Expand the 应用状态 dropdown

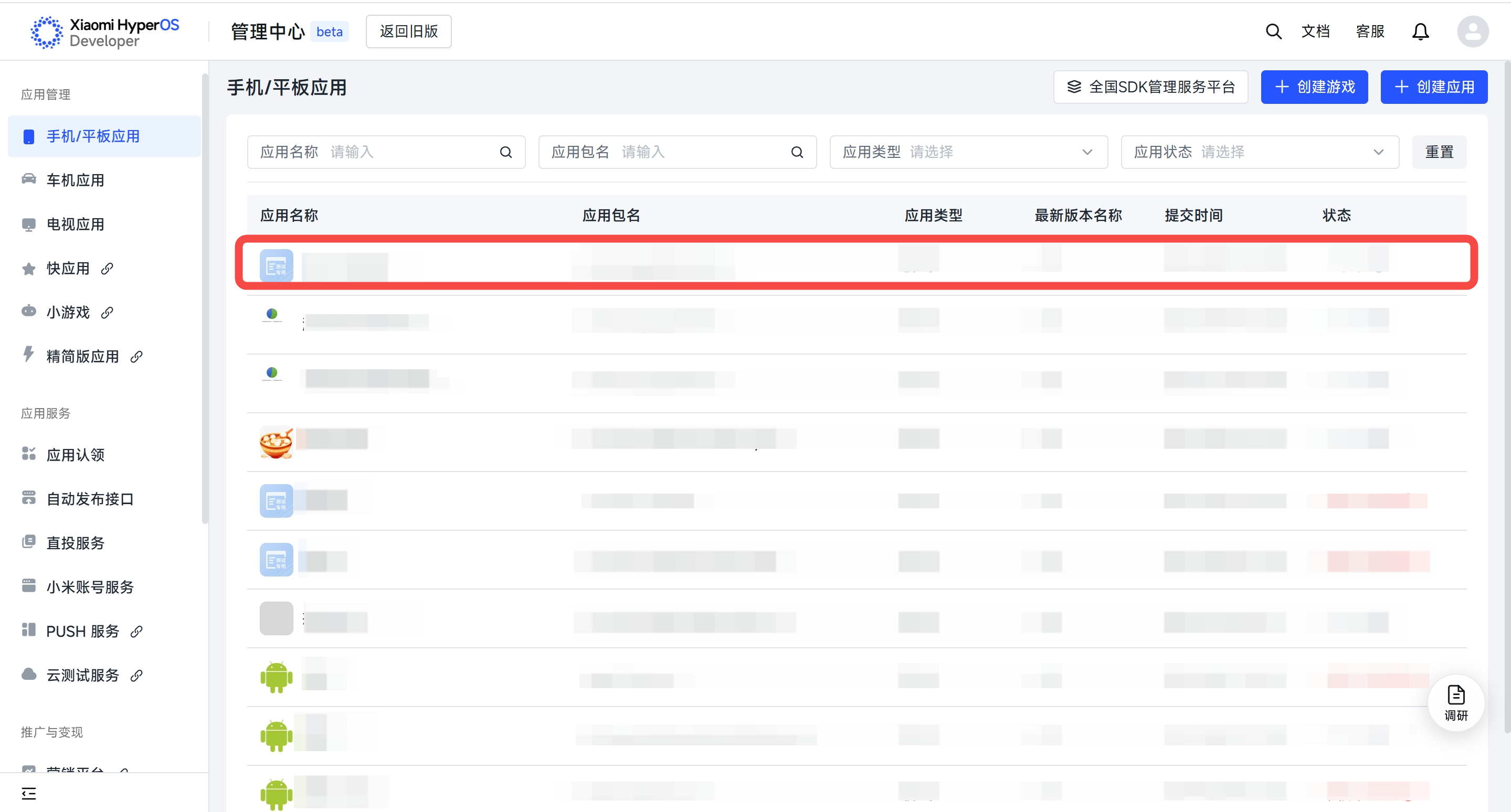click(1260, 153)
